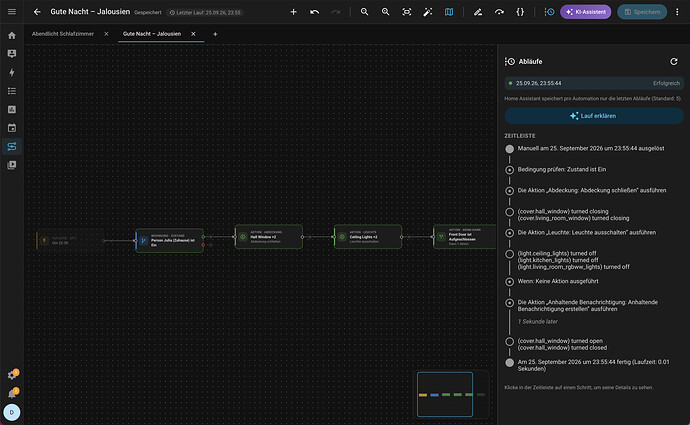Image resolution: width=690 pixels, height=425 pixels.
Task: Rename automation with the edit pen icon
Action: 478,12
